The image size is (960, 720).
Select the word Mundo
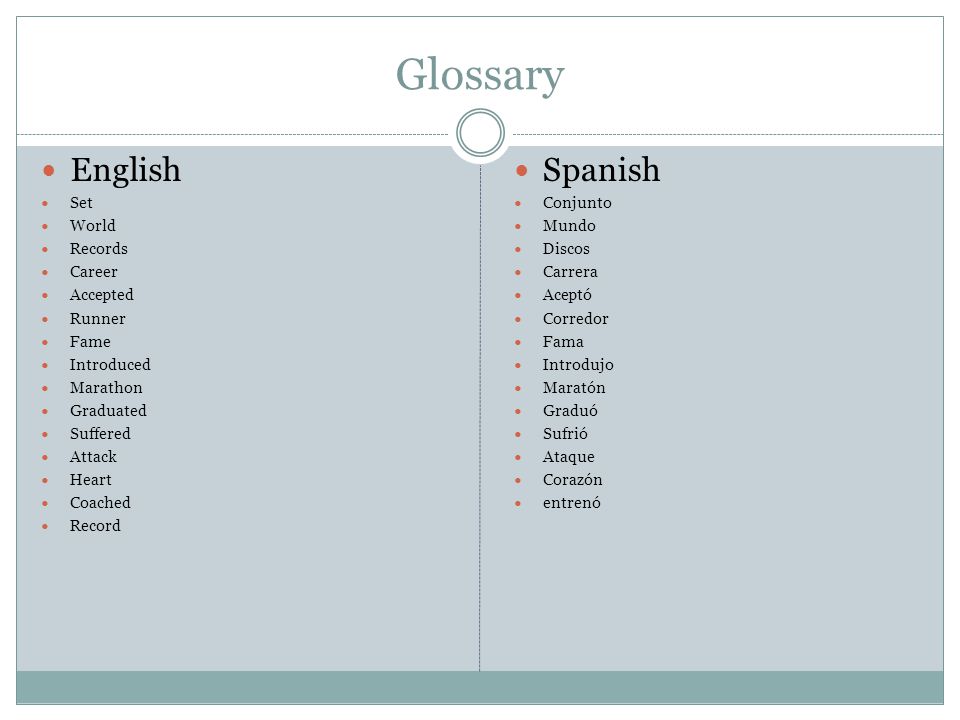pos(569,226)
